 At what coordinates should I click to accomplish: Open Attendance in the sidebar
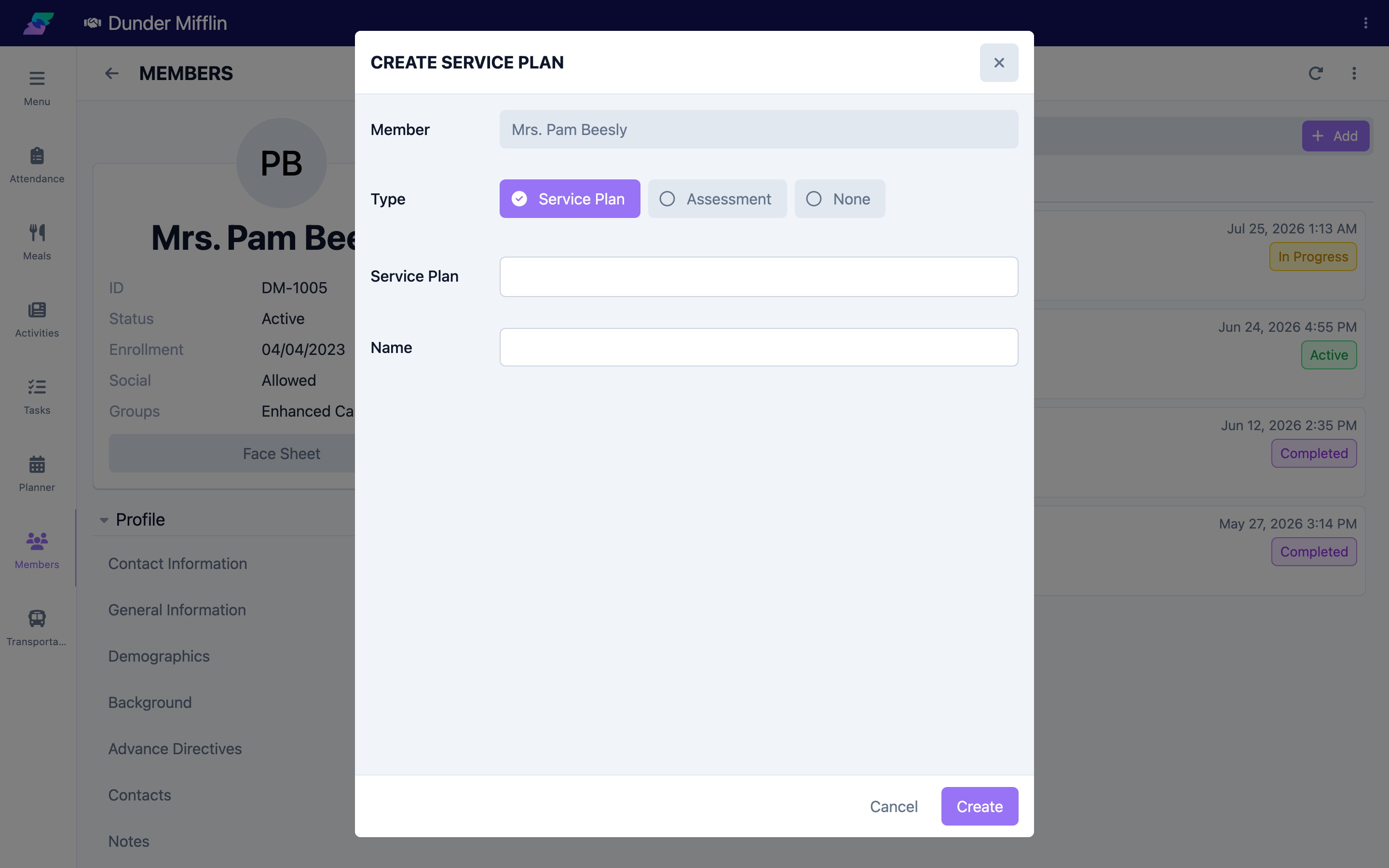click(37, 165)
